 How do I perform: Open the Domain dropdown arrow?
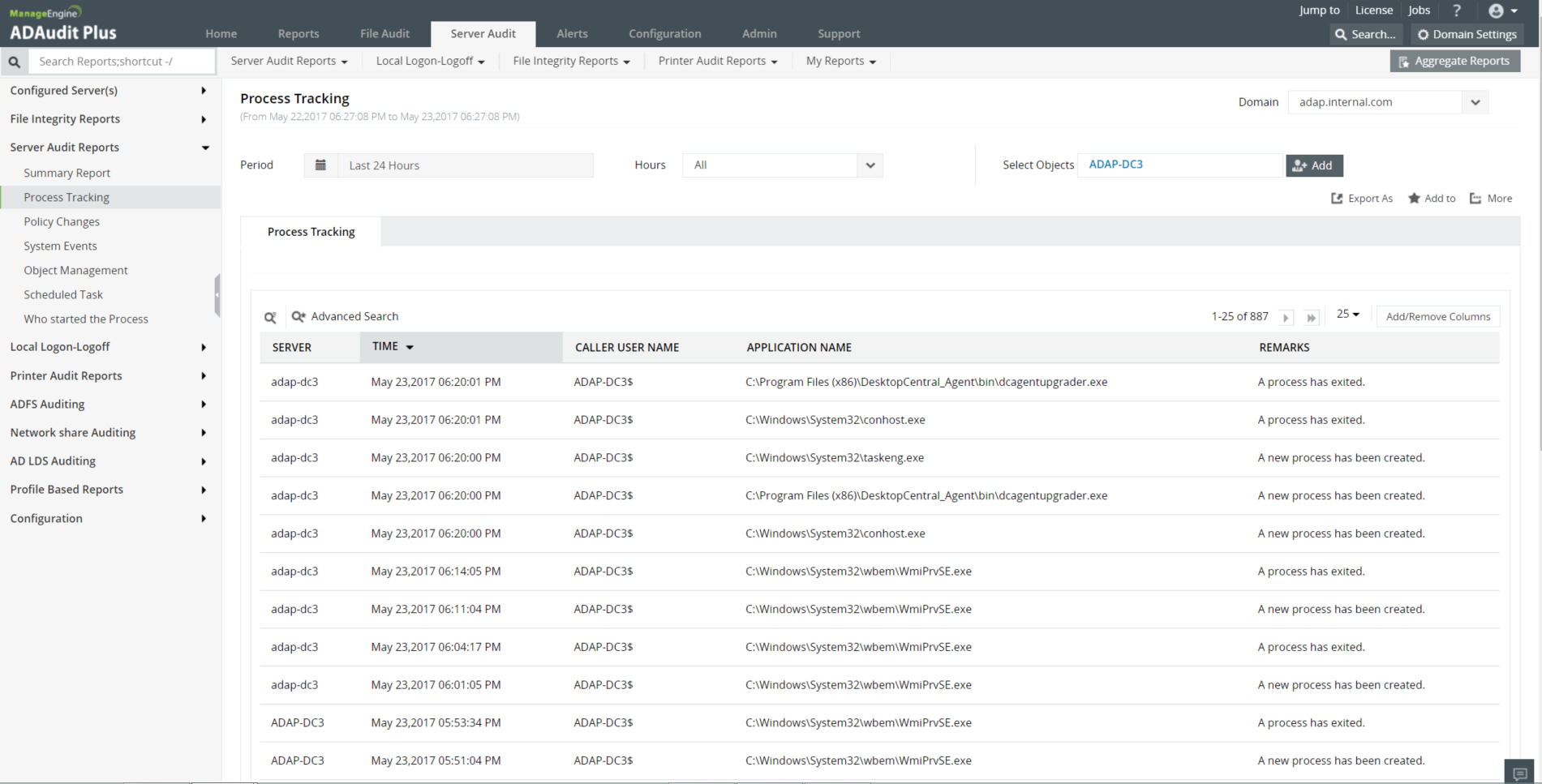coord(1475,102)
